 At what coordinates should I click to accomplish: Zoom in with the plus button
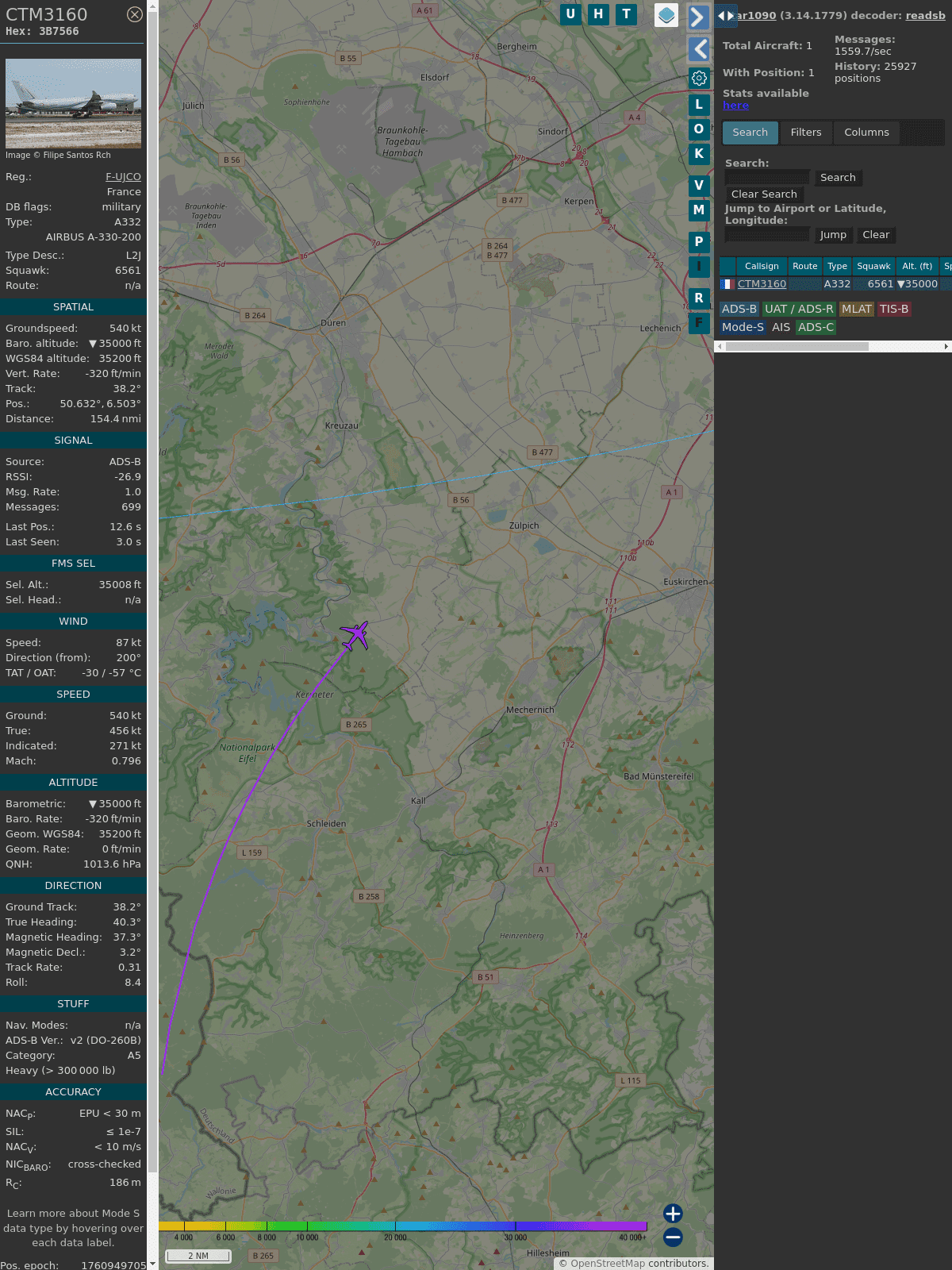pos(673,1213)
